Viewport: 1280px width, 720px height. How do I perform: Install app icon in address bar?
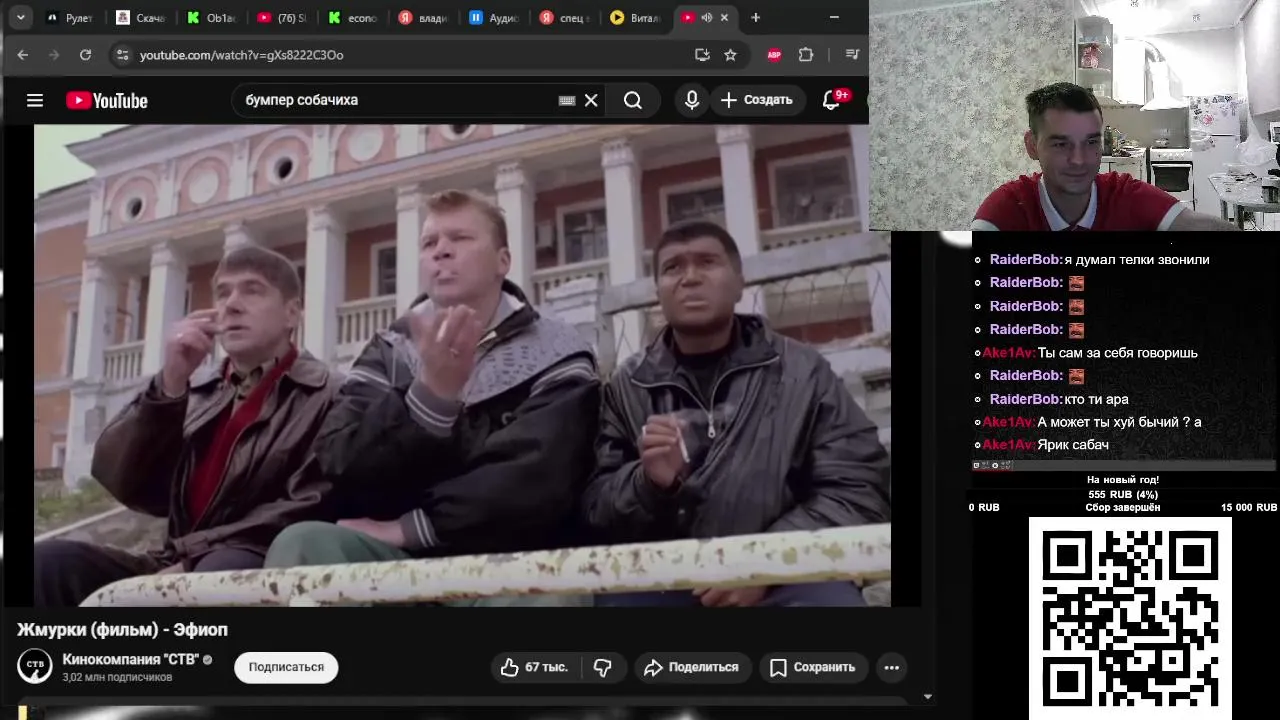[x=702, y=55]
